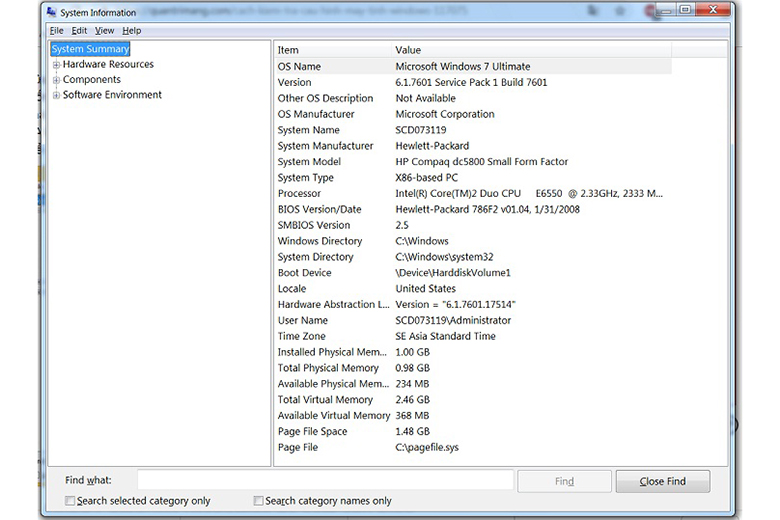Click the Find button
The height and width of the screenshot is (520, 780).
[564, 481]
